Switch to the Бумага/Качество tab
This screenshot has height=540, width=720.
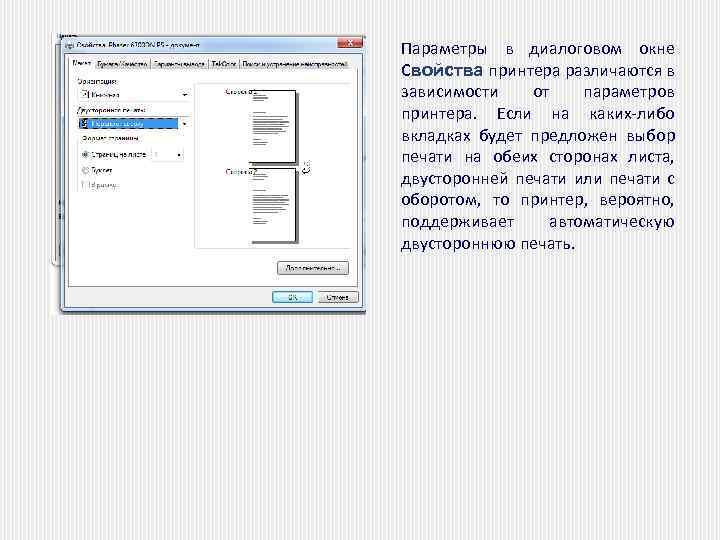click(x=122, y=64)
